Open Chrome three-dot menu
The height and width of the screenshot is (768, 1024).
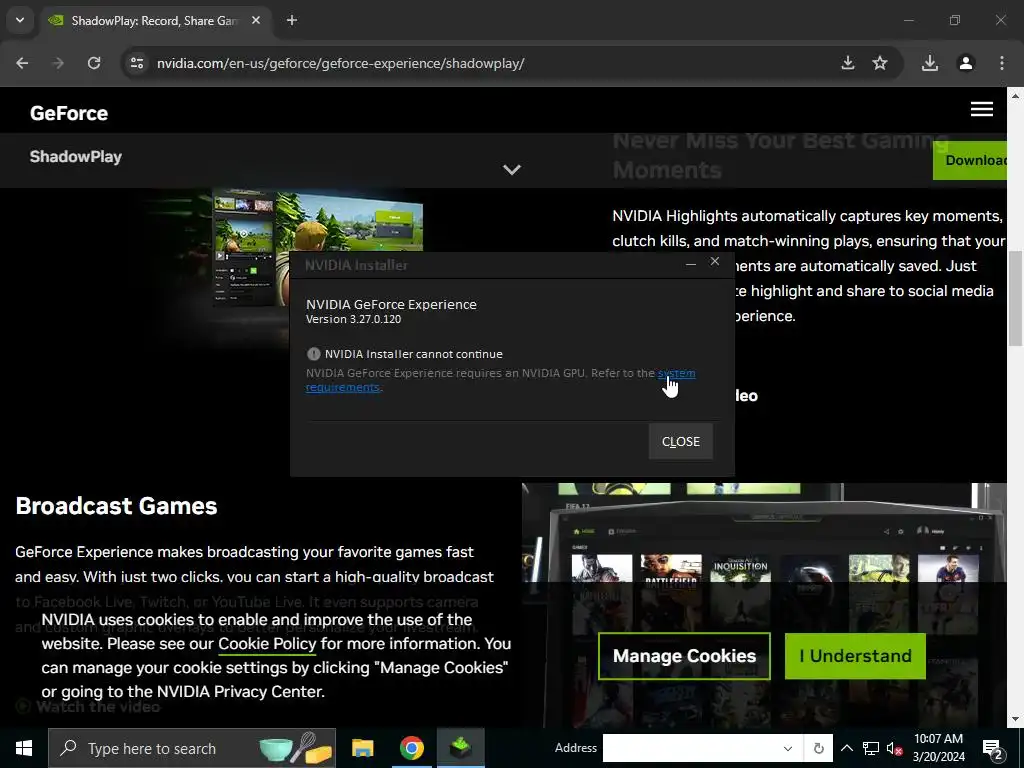1002,63
